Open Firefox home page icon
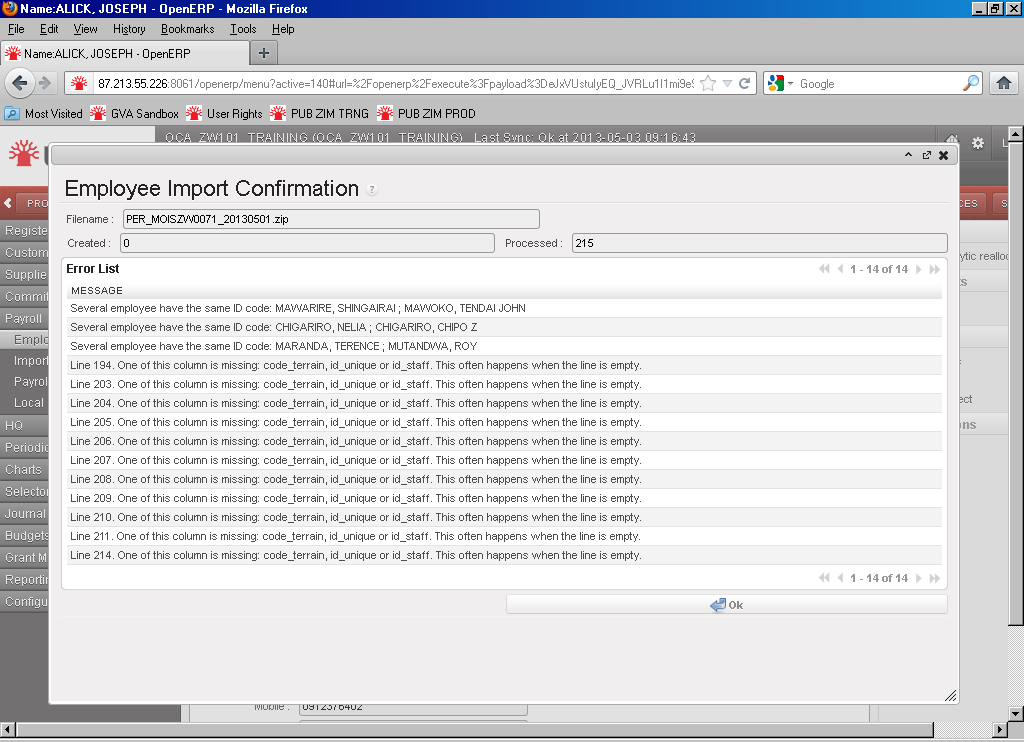Image resolution: width=1024 pixels, height=742 pixels. [x=1003, y=84]
